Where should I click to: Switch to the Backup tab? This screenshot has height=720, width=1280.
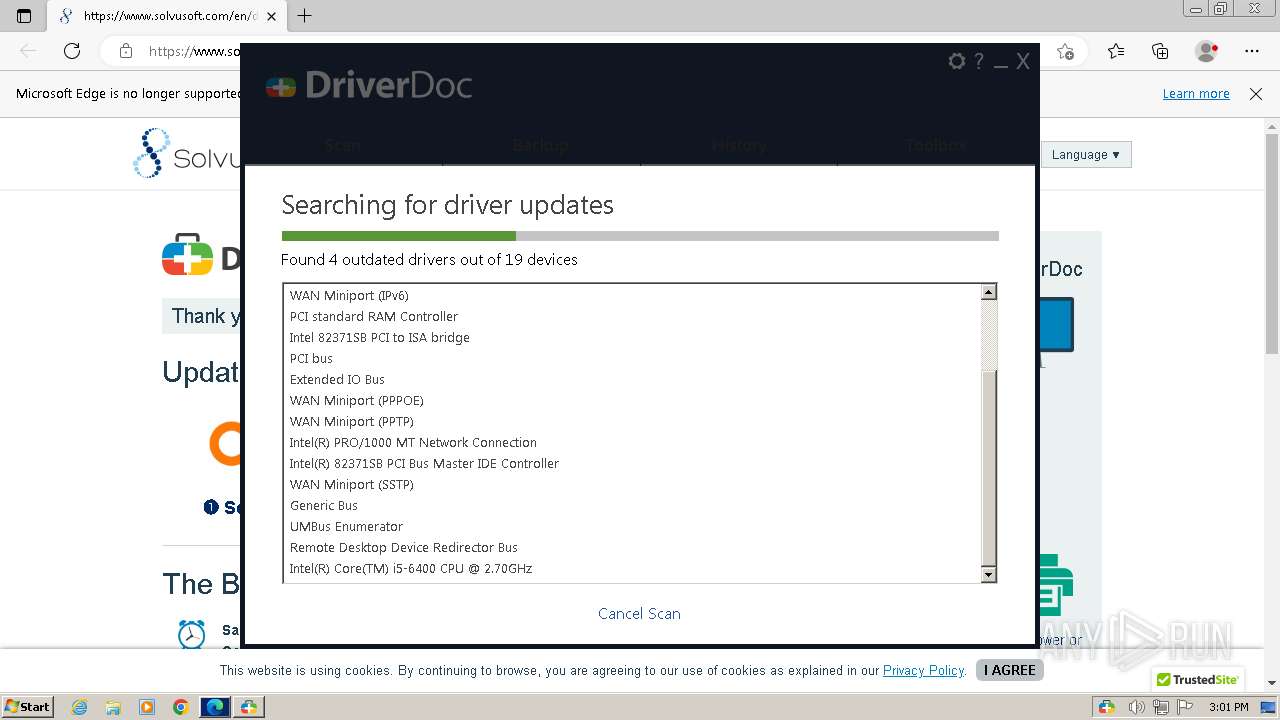[x=540, y=145]
